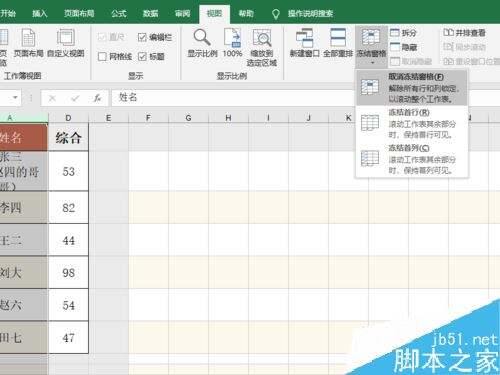This screenshot has height=375, width=500.
Task: Open a 新建窗口 new window
Action: 304,38
